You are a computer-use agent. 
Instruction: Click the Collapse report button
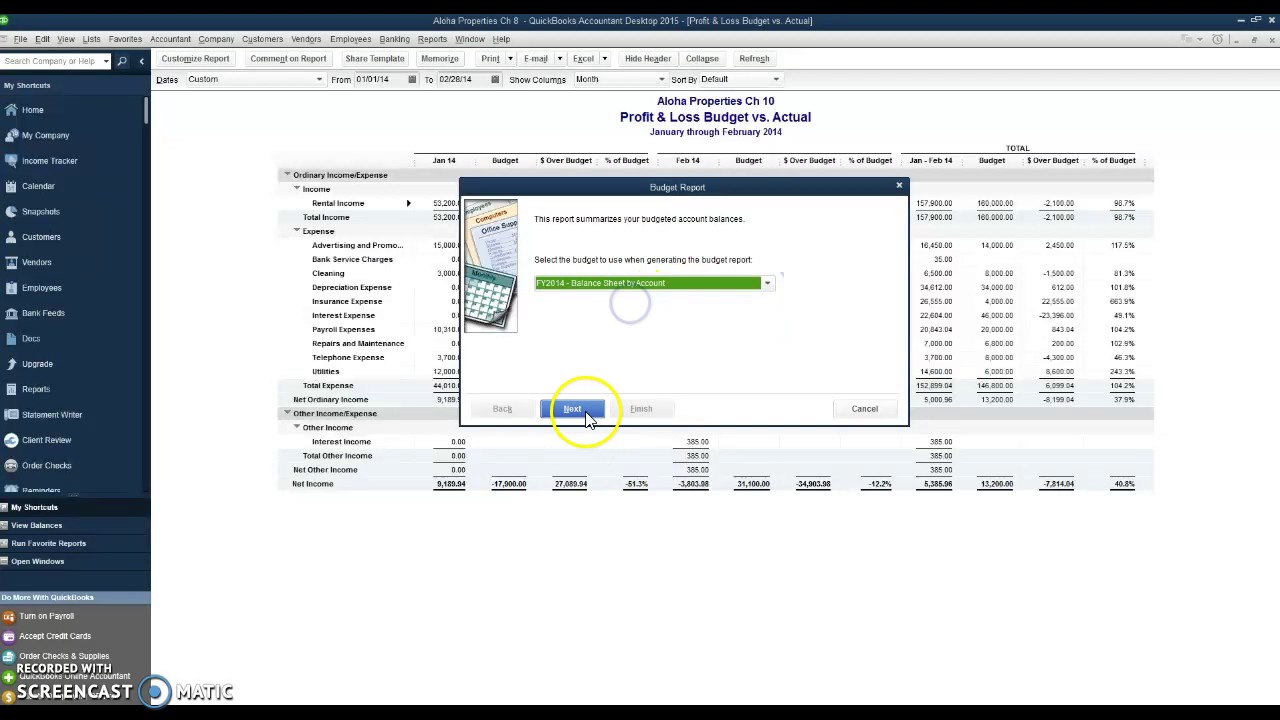pyautogui.click(x=702, y=59)
